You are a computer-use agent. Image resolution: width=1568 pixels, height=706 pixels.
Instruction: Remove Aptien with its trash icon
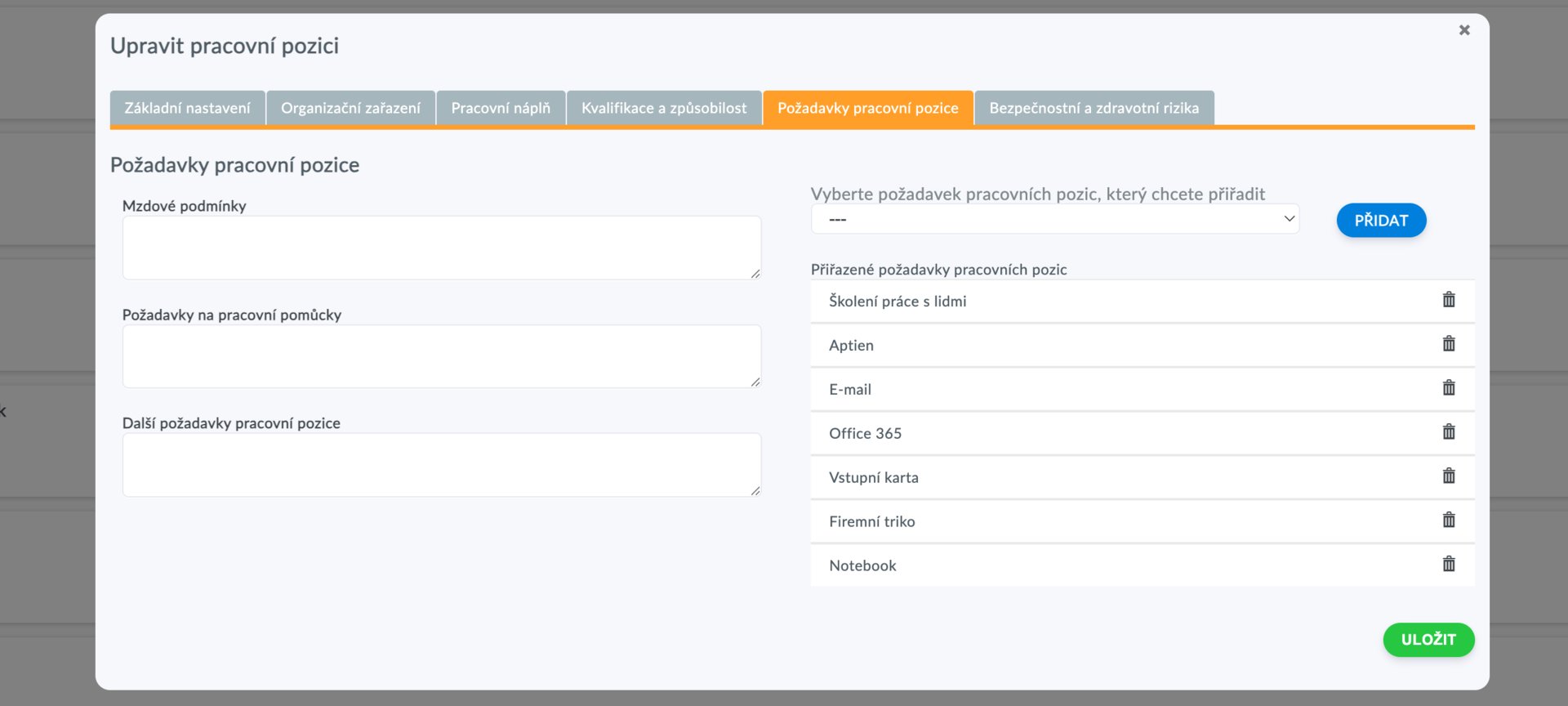pos(1449,344)
